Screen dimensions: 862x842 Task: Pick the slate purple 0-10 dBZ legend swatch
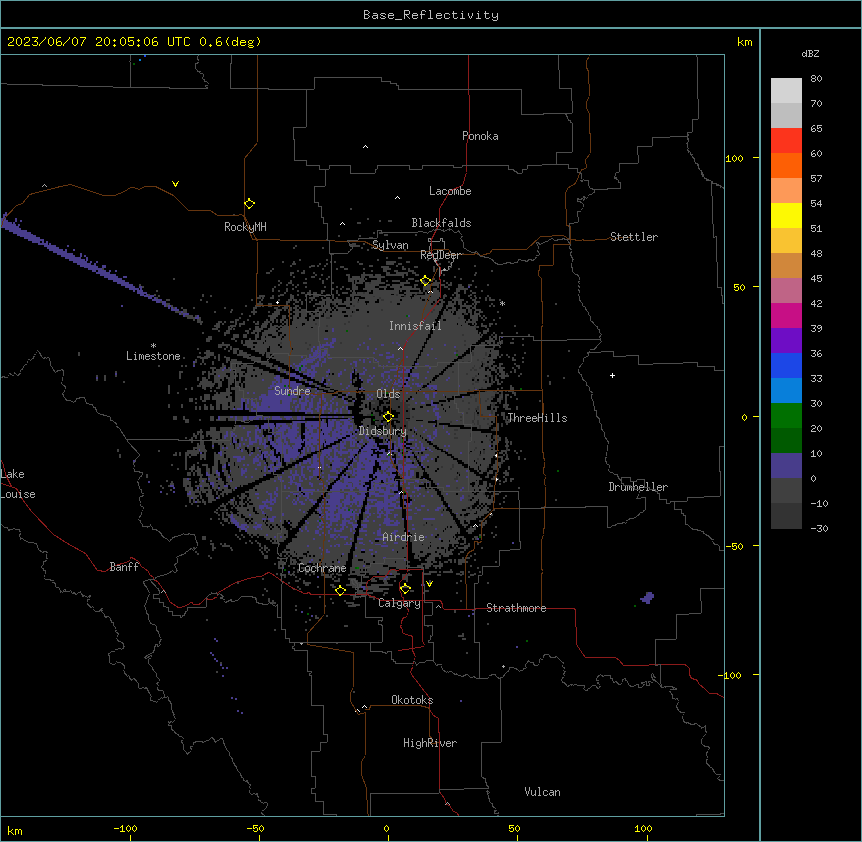(786, 466)
